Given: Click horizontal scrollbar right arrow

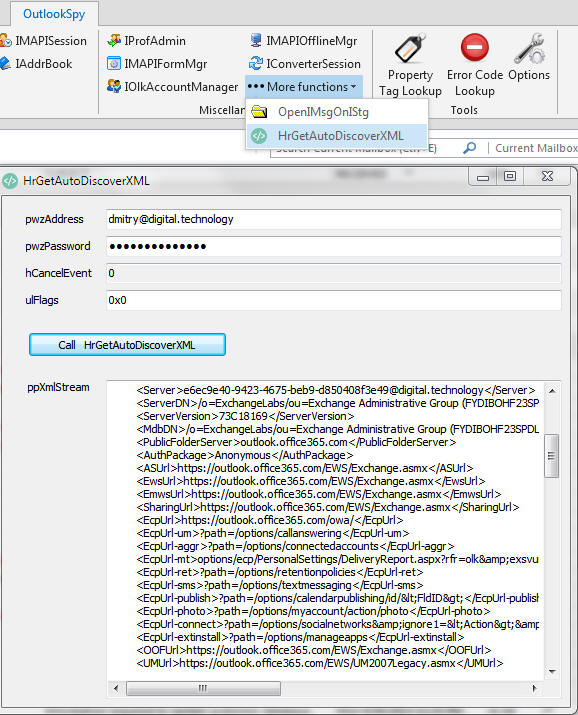Looking at the screenshot, I should (x=534, y=688).
